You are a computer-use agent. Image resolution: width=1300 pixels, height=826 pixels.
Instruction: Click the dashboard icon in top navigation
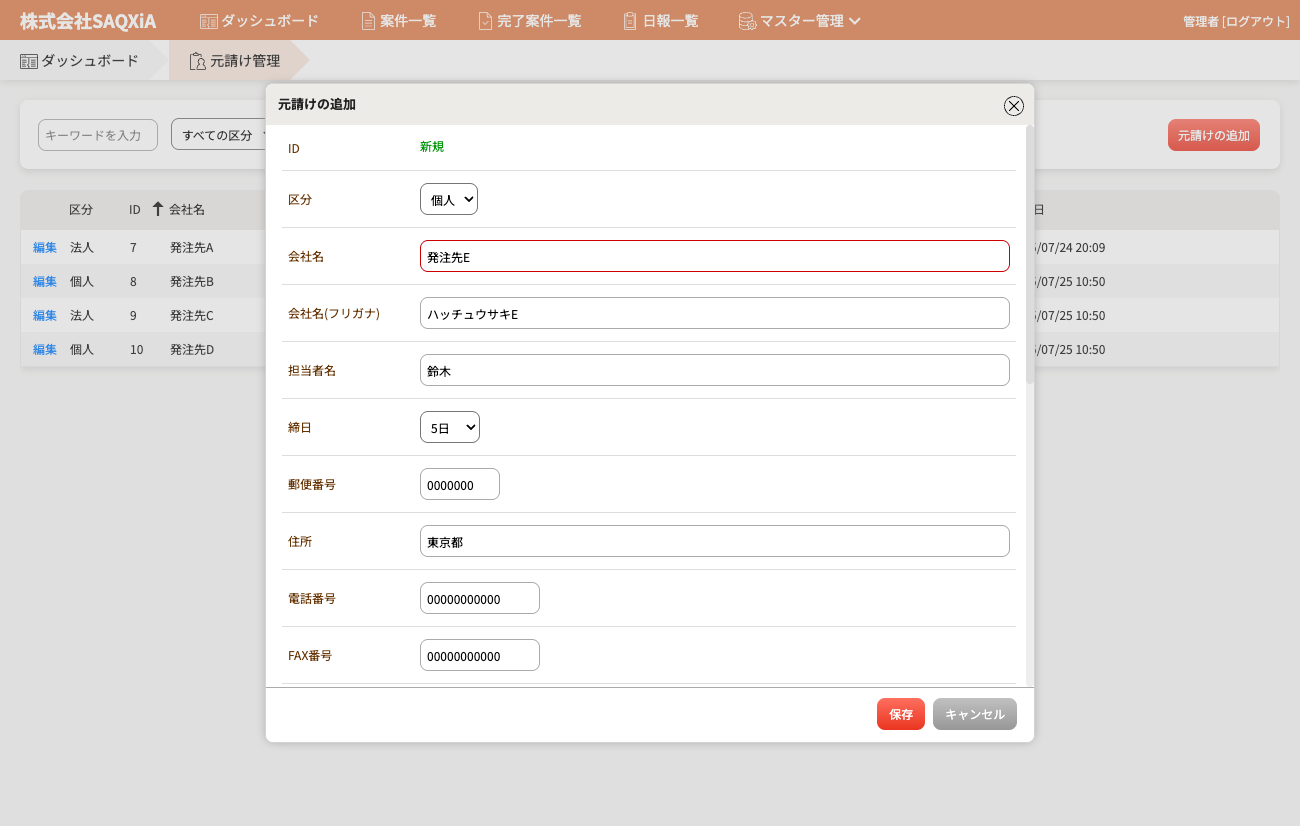(x=209, y=21)
